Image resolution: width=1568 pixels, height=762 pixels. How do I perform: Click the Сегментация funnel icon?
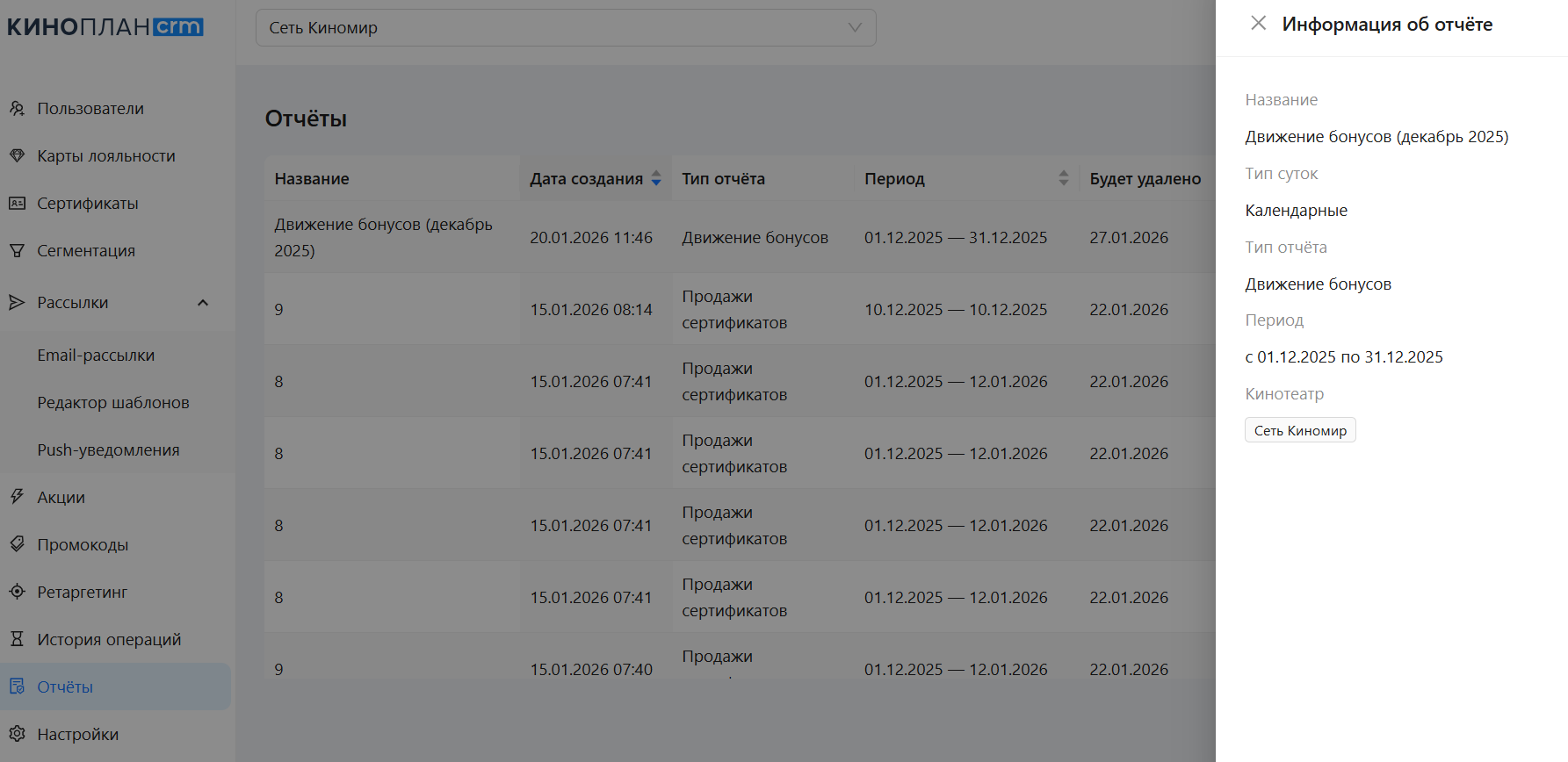17,251
